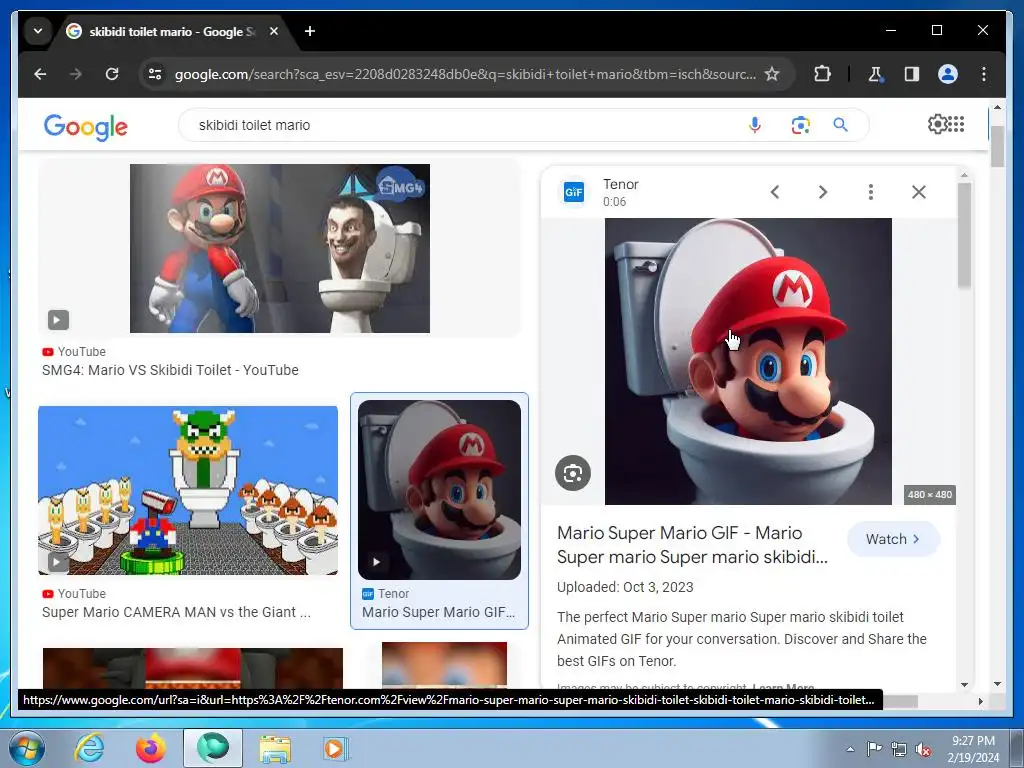Open preview panel more options menu

coord(871,192)
